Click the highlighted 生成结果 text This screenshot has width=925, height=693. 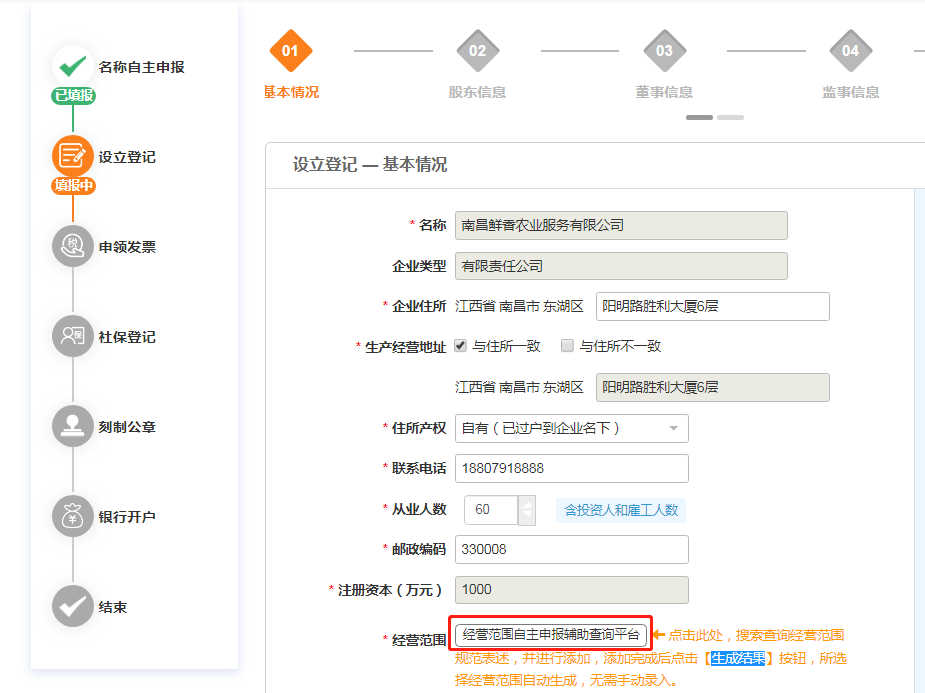pos(738,658)
